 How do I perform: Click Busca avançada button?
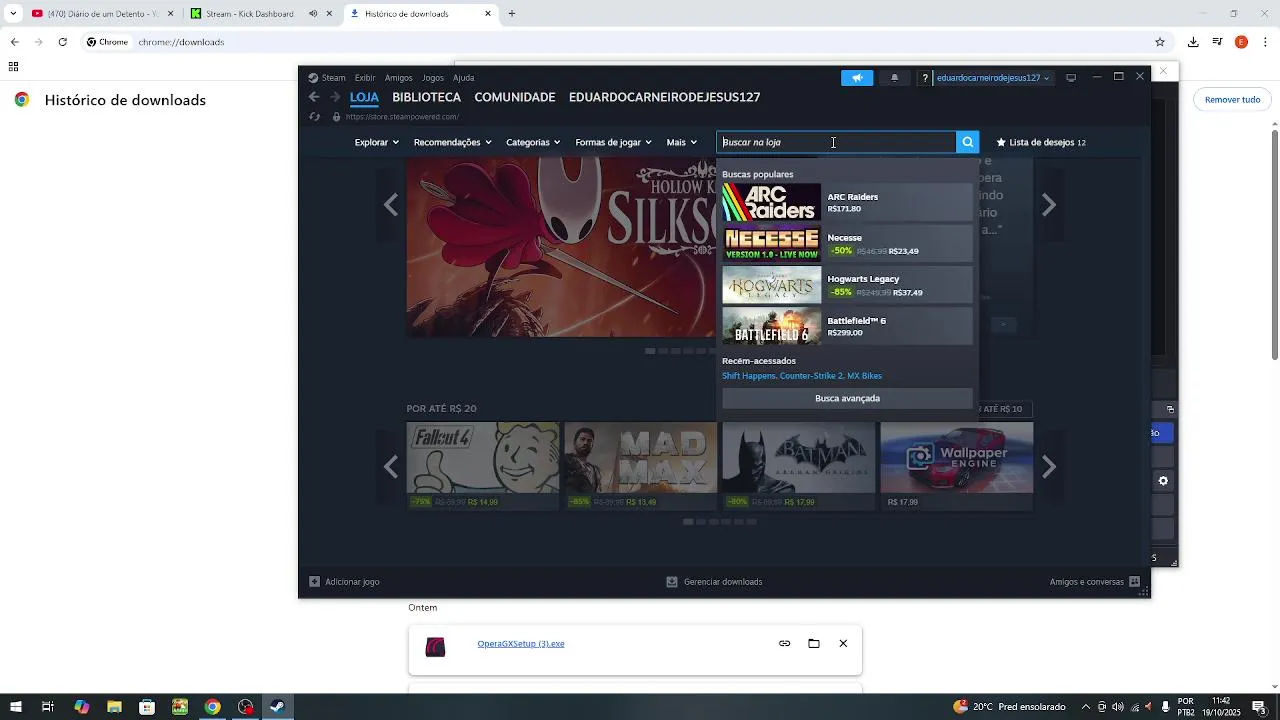click(847, 398)
